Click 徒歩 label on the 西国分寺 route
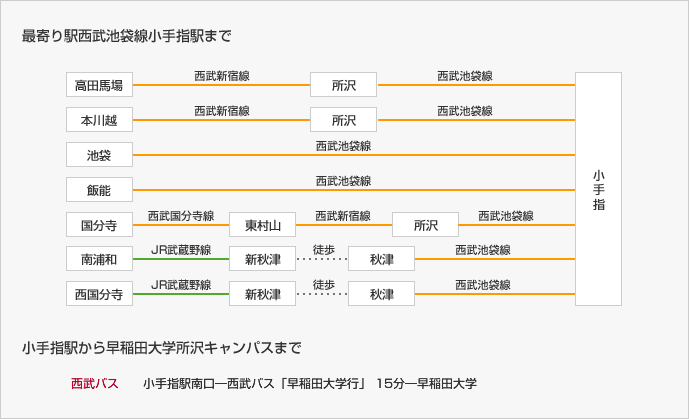Viewport: 689px width, 419px height. click(x=324, y=285)
